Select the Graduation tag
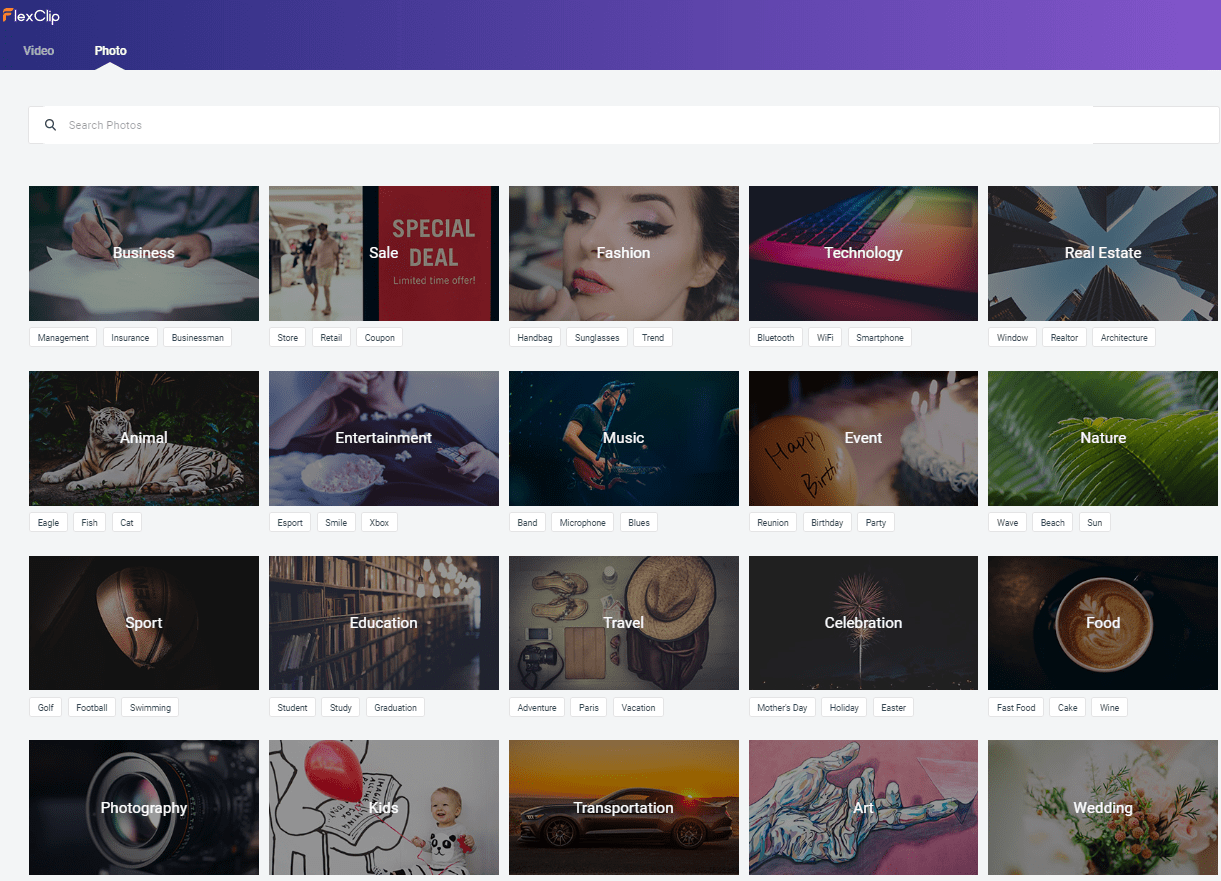 click(396, 708)
